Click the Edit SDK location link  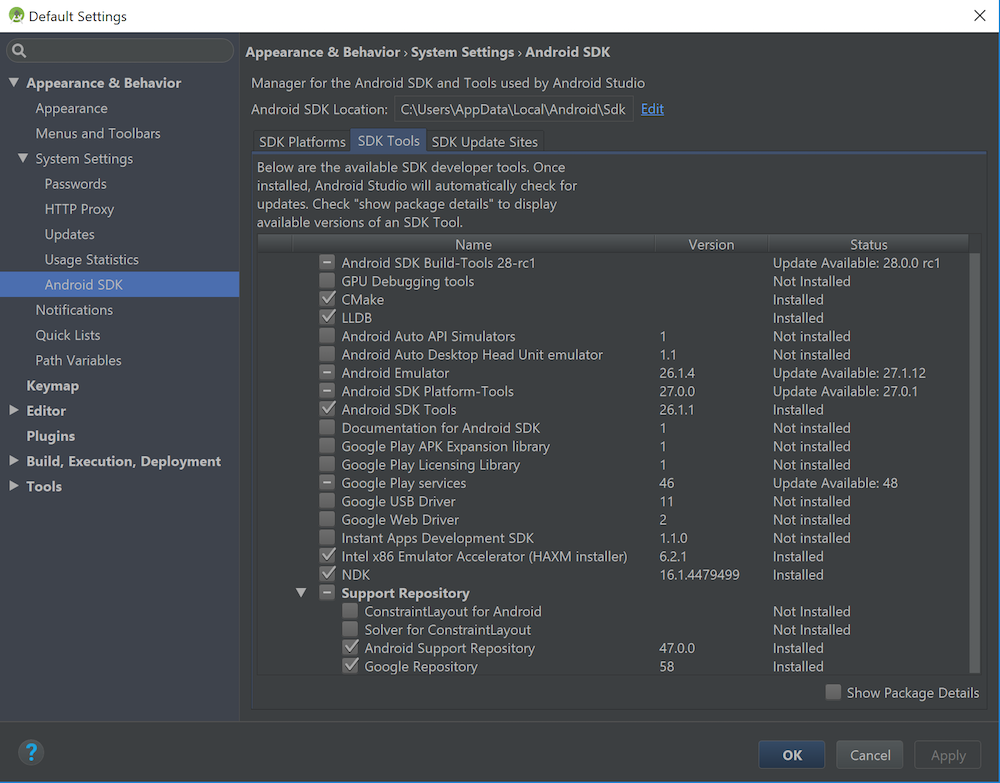coord(652,109)
